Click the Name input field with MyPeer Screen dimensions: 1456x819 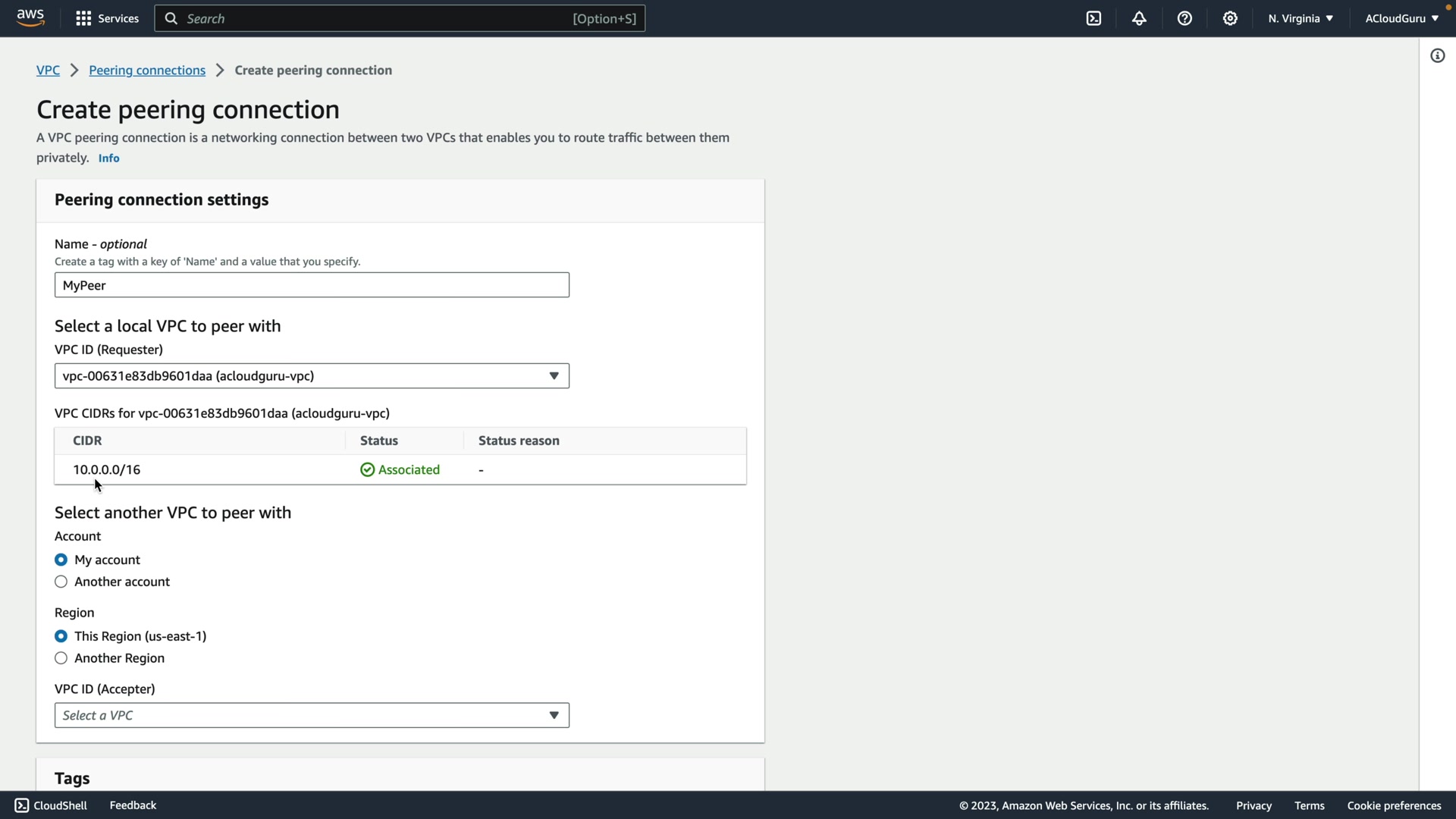coord(312,285)
